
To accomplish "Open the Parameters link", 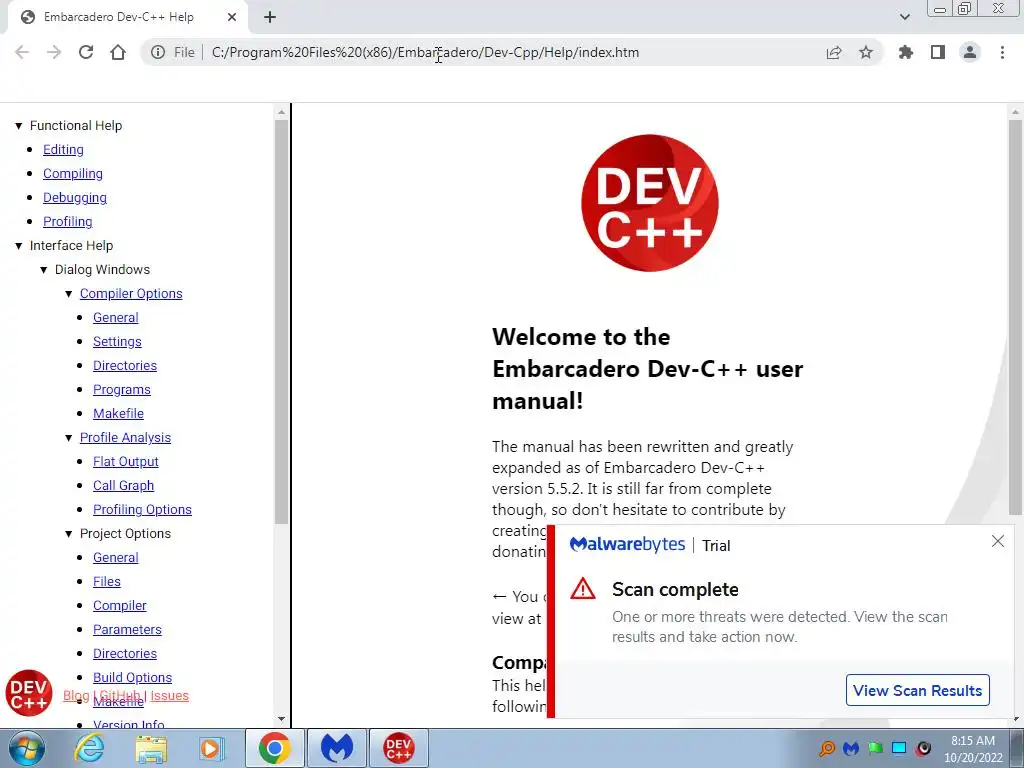I will pyautogui.click(x=127, y=630).
